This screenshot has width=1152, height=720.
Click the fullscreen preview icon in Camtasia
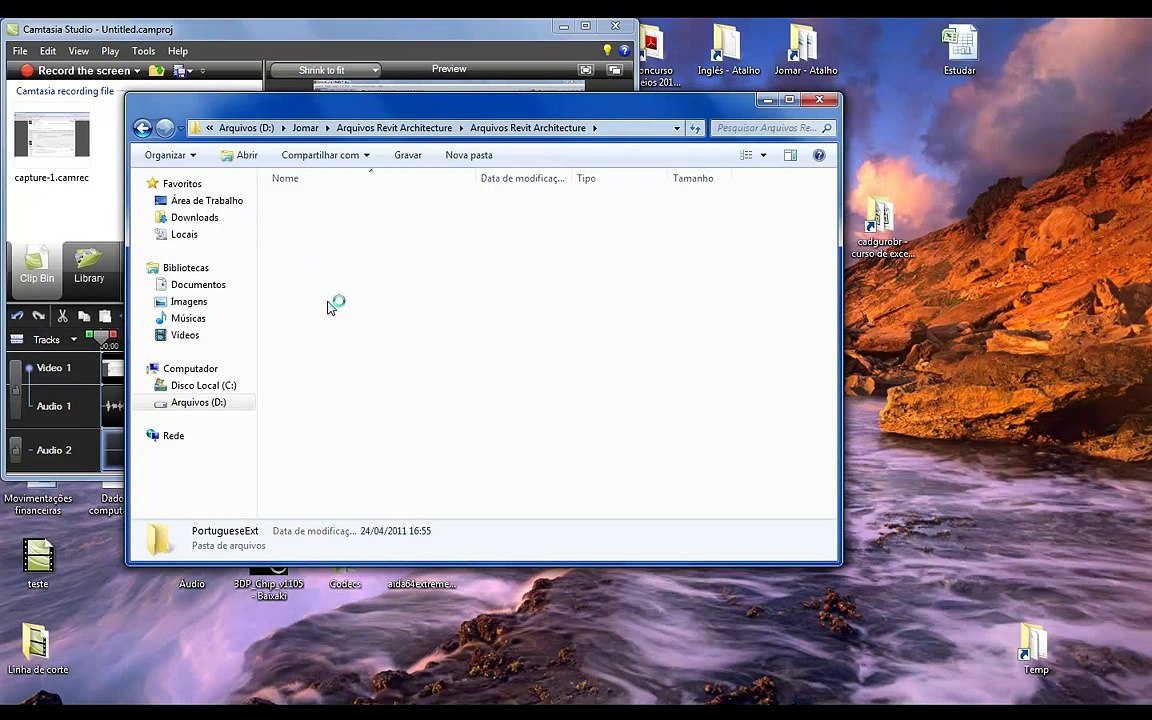pos(586,70)
